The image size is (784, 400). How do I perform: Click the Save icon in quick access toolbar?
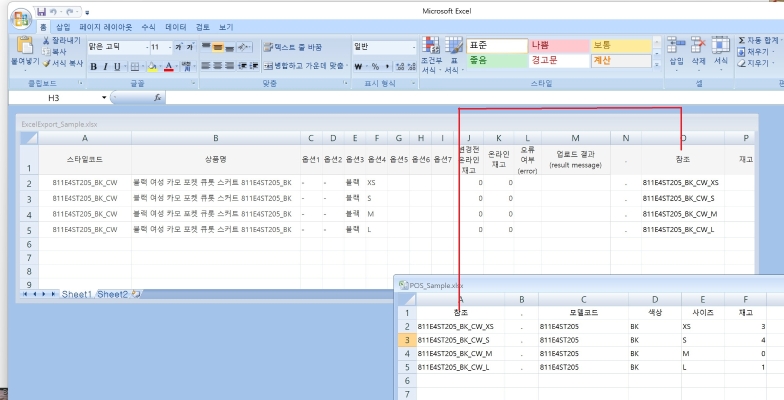pyautogui.click(x=41, y=11)
